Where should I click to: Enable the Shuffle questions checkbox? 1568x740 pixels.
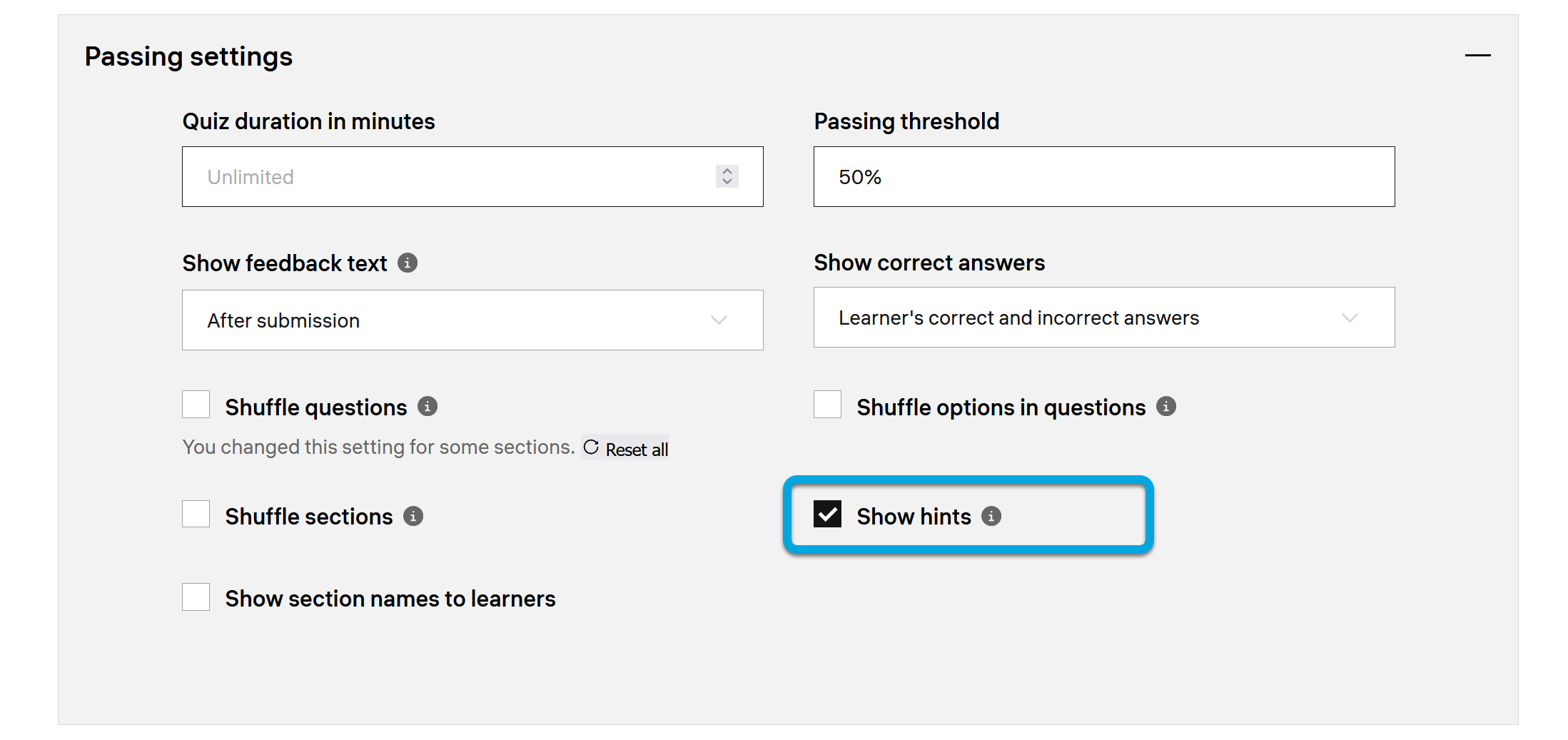tap(196, 405)
